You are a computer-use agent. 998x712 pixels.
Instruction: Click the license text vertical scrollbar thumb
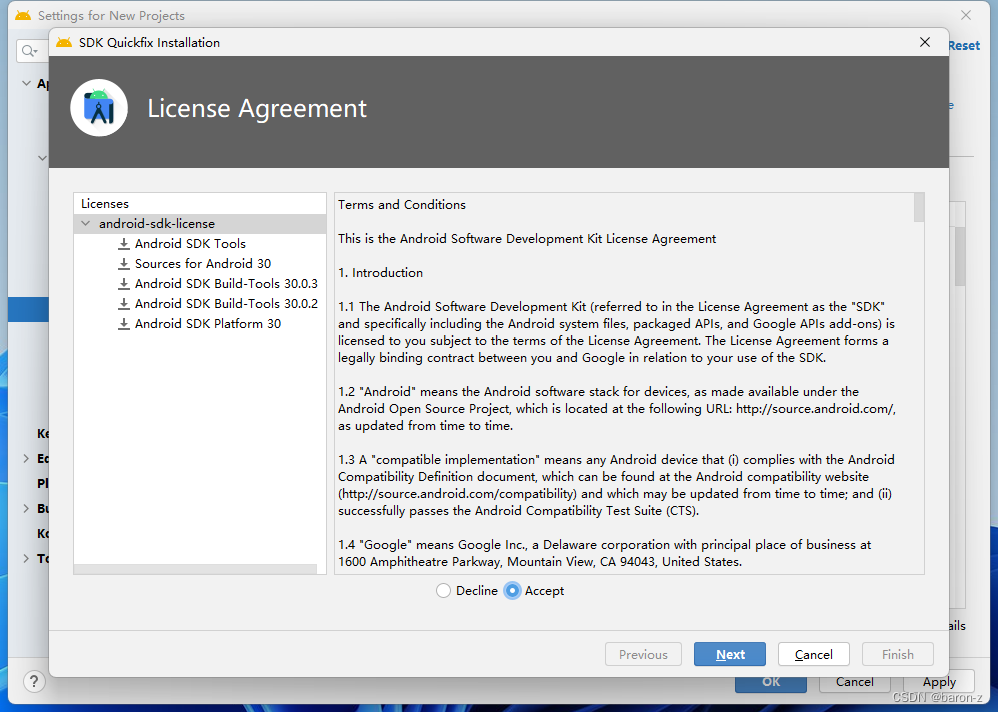918,207
